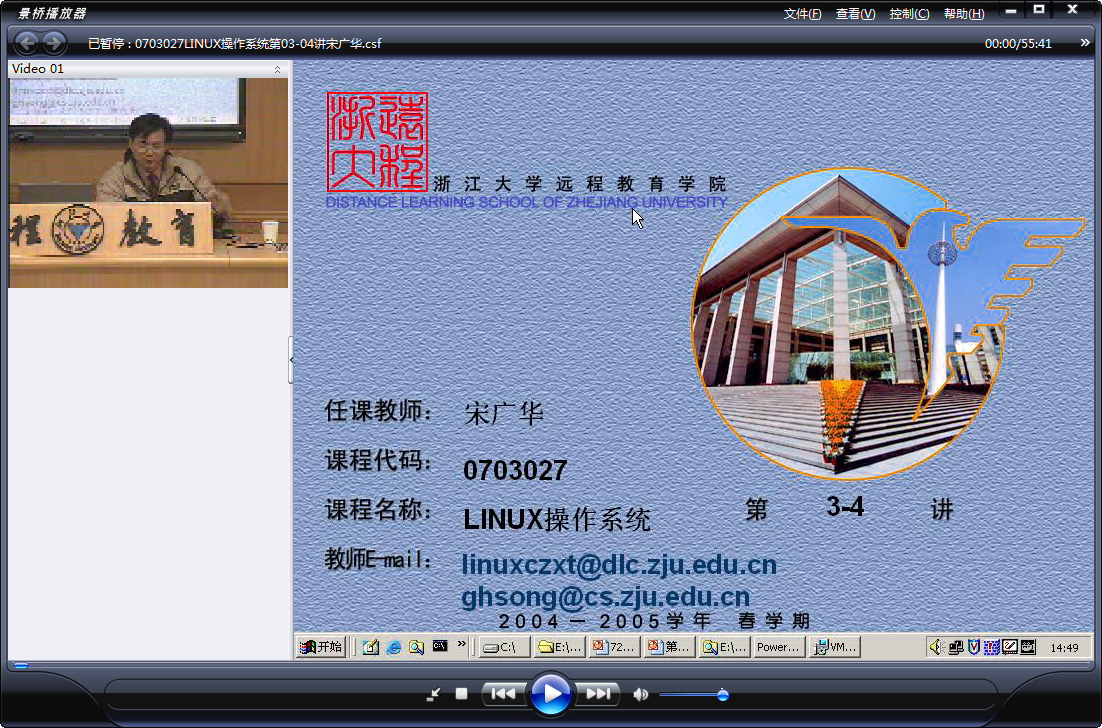This screenshot has height=728, width=1102.
Task: Click the back navigation arrow button
Action: tap(27, 43)
